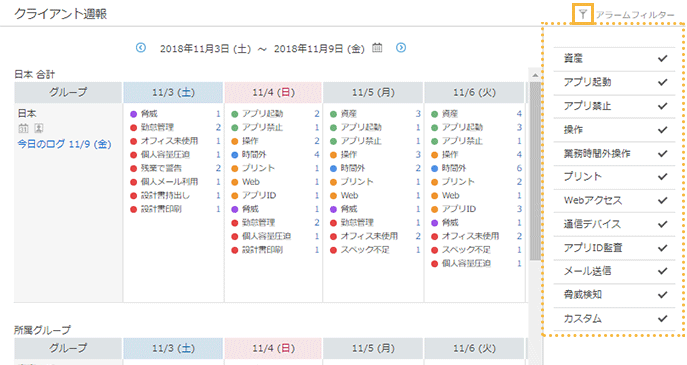
Task: Click user icon under 日本 group
Action: 39,128
